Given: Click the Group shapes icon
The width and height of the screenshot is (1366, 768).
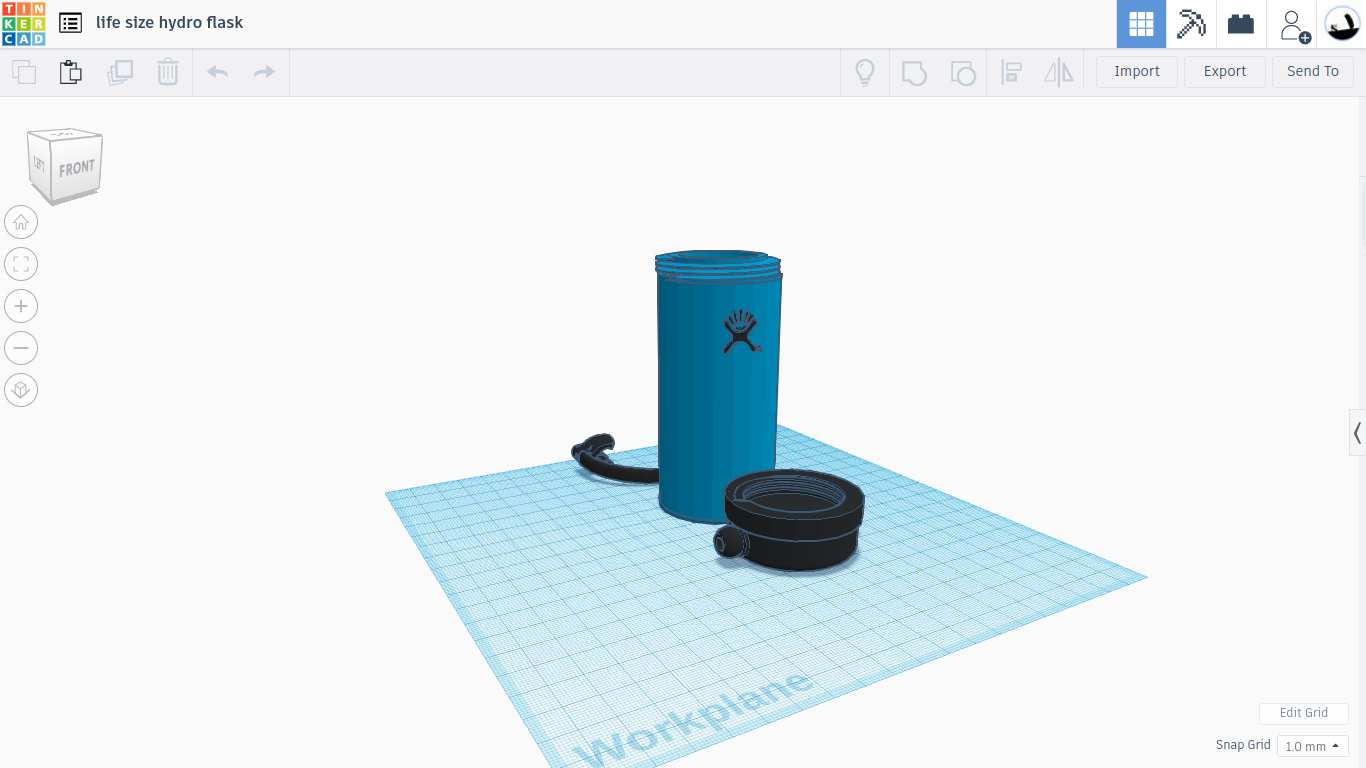Looking at the screenshot, I should (x=914, y=72).
